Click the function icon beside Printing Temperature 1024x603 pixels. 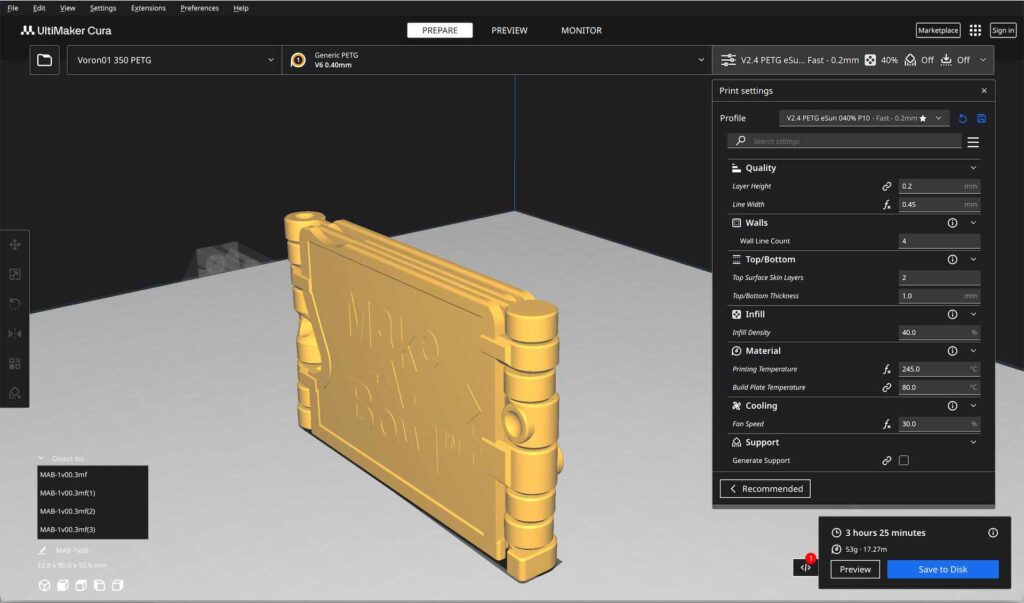tap(887, 369)
